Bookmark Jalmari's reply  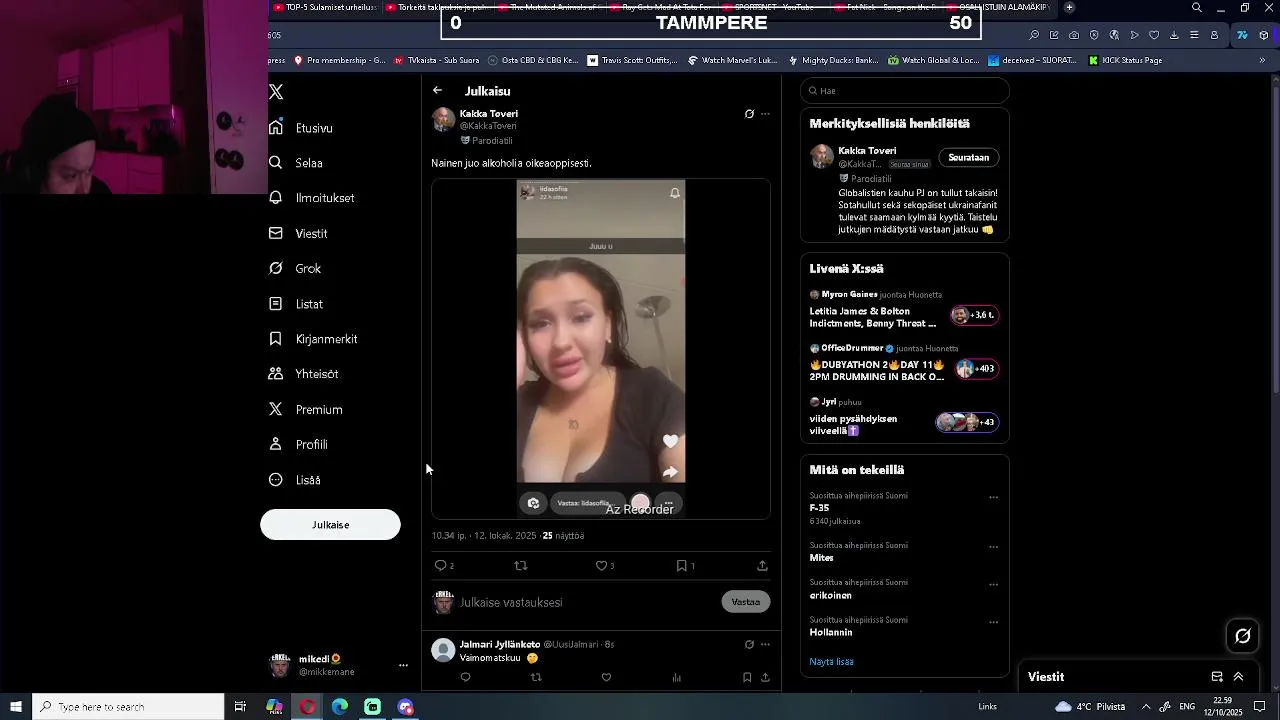click(747, 678)
